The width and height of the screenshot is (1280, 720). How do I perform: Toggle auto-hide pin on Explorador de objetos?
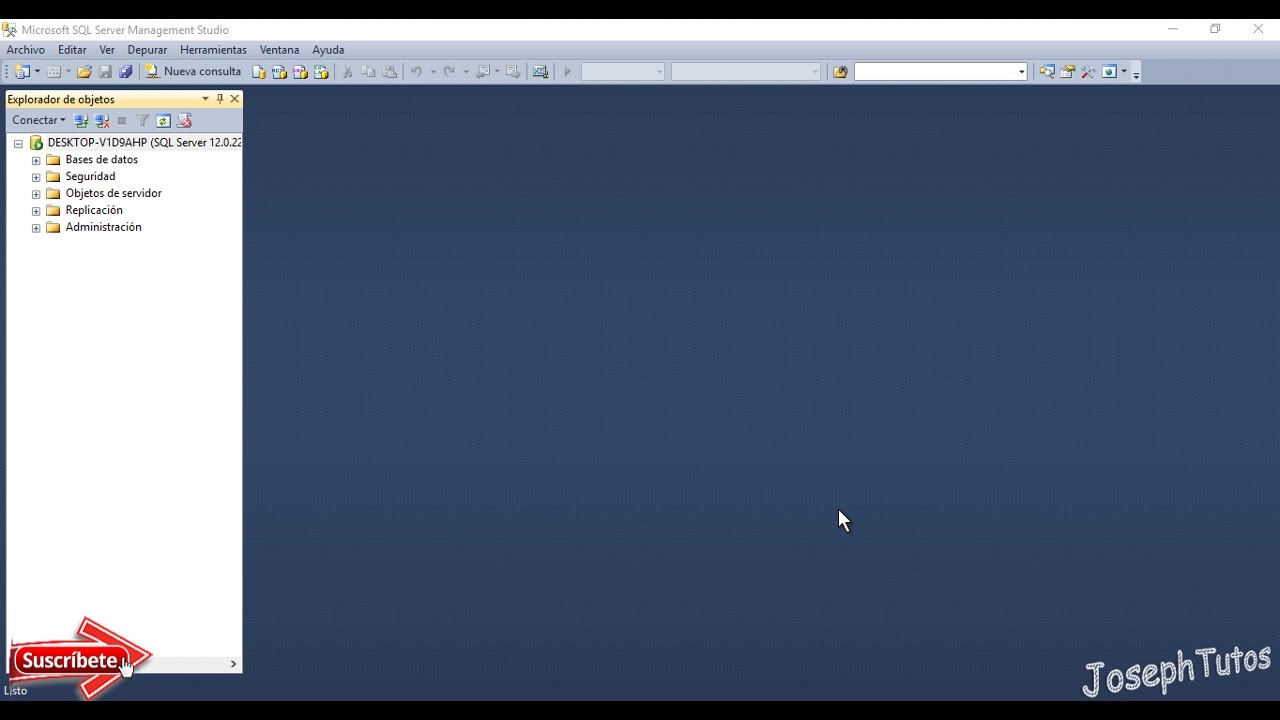click(x=220, y=99)
